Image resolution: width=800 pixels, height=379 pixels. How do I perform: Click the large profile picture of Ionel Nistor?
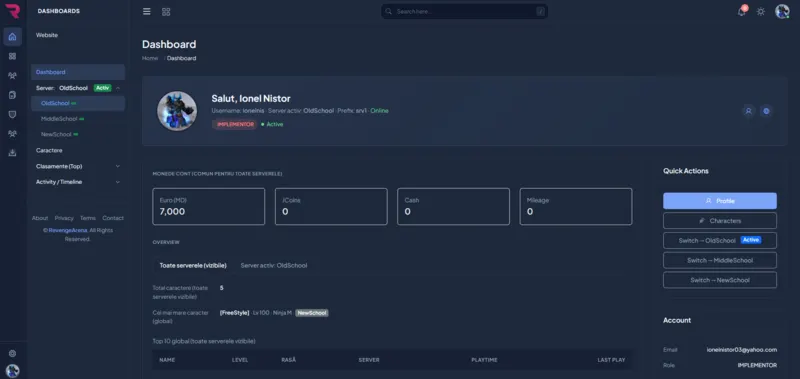(x=177, y=111)
